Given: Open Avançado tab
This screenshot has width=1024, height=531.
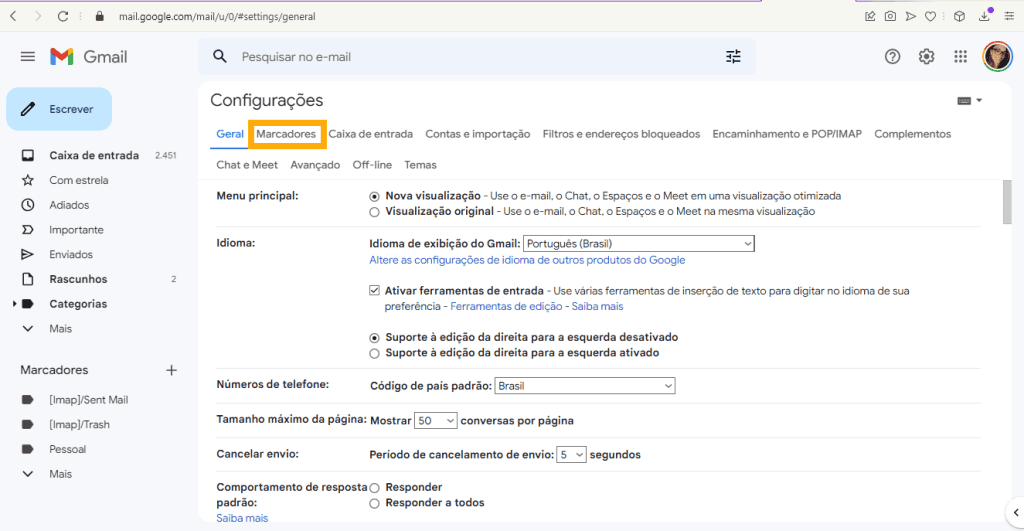Looking at the screenshot, I should (x=315, y=165).
